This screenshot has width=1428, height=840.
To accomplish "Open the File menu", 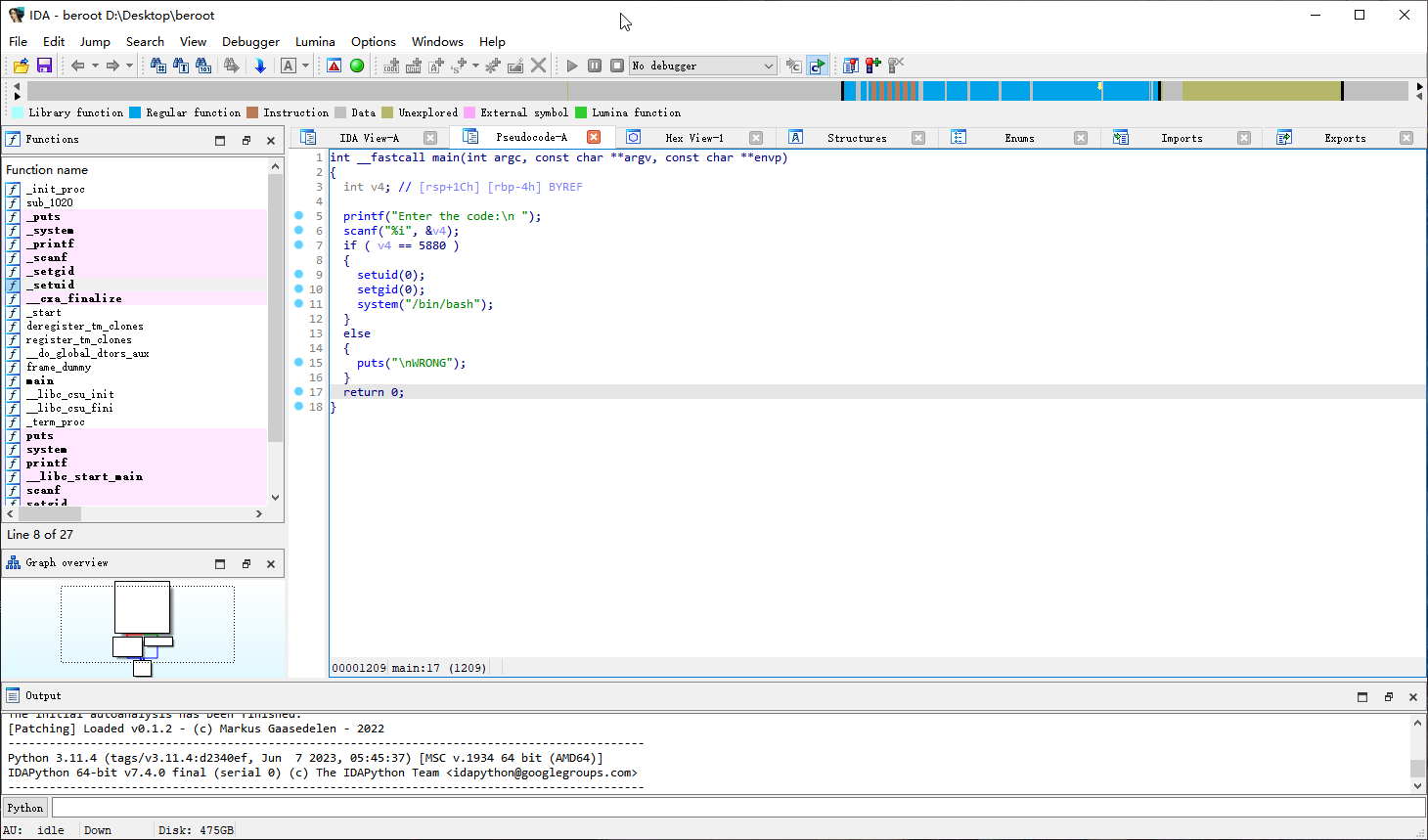I will [18, 42].
